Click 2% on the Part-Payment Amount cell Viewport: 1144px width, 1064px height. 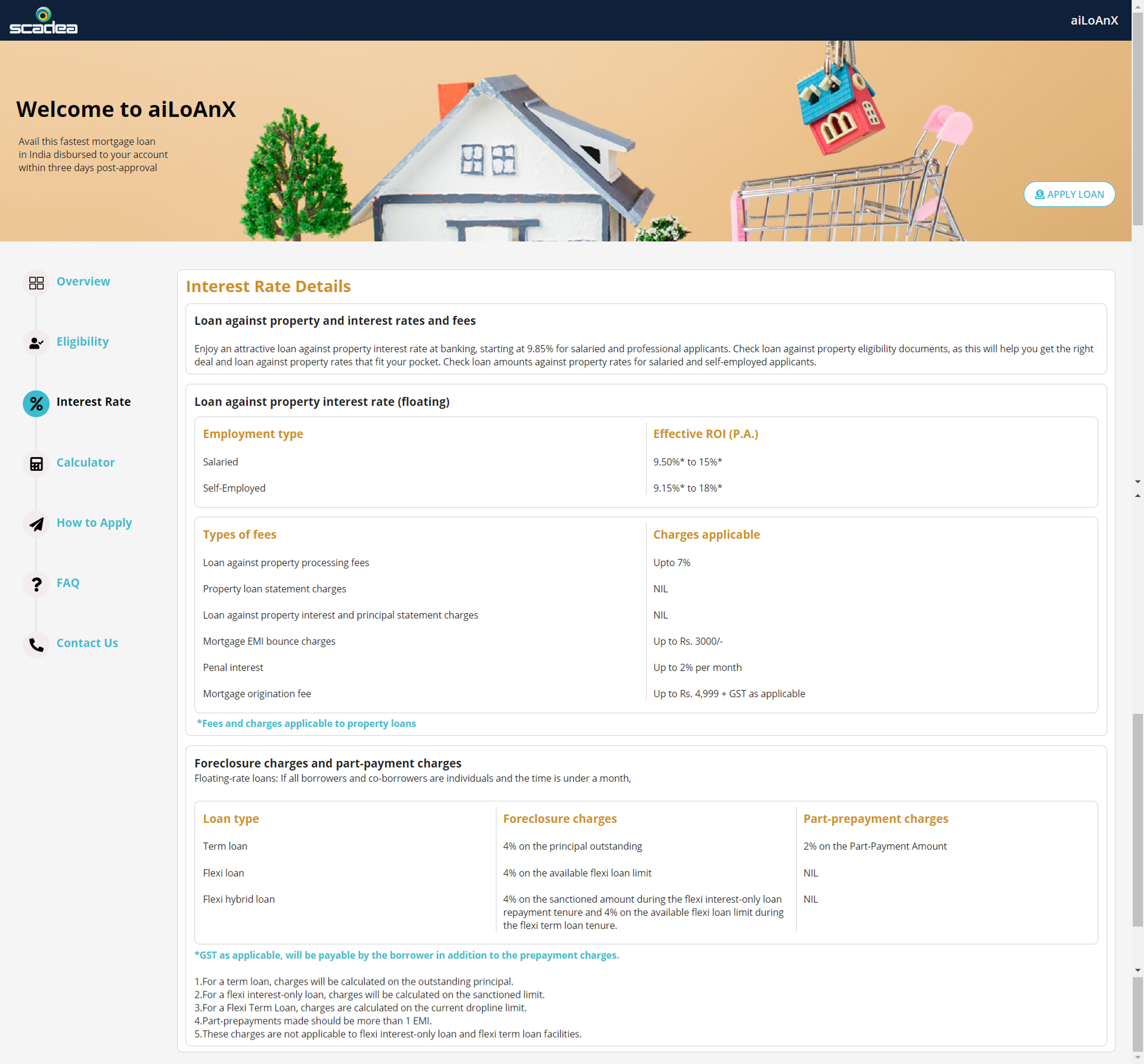click(x=875, y=846)
